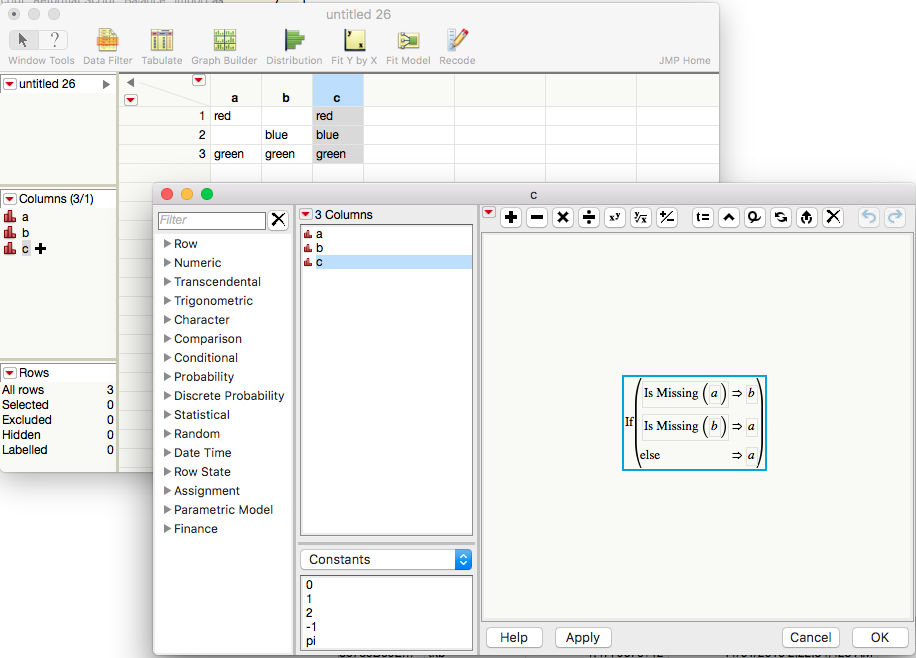Insert a division operator in the formula
The image size is (916, 658).
pyautogui.click(x=588, y=217)
